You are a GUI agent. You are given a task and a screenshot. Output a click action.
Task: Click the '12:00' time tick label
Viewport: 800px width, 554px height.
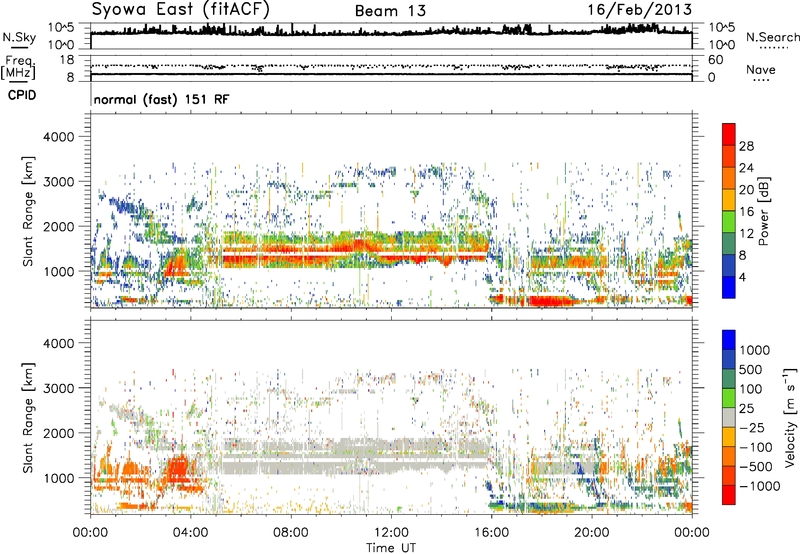click(391, 533)
